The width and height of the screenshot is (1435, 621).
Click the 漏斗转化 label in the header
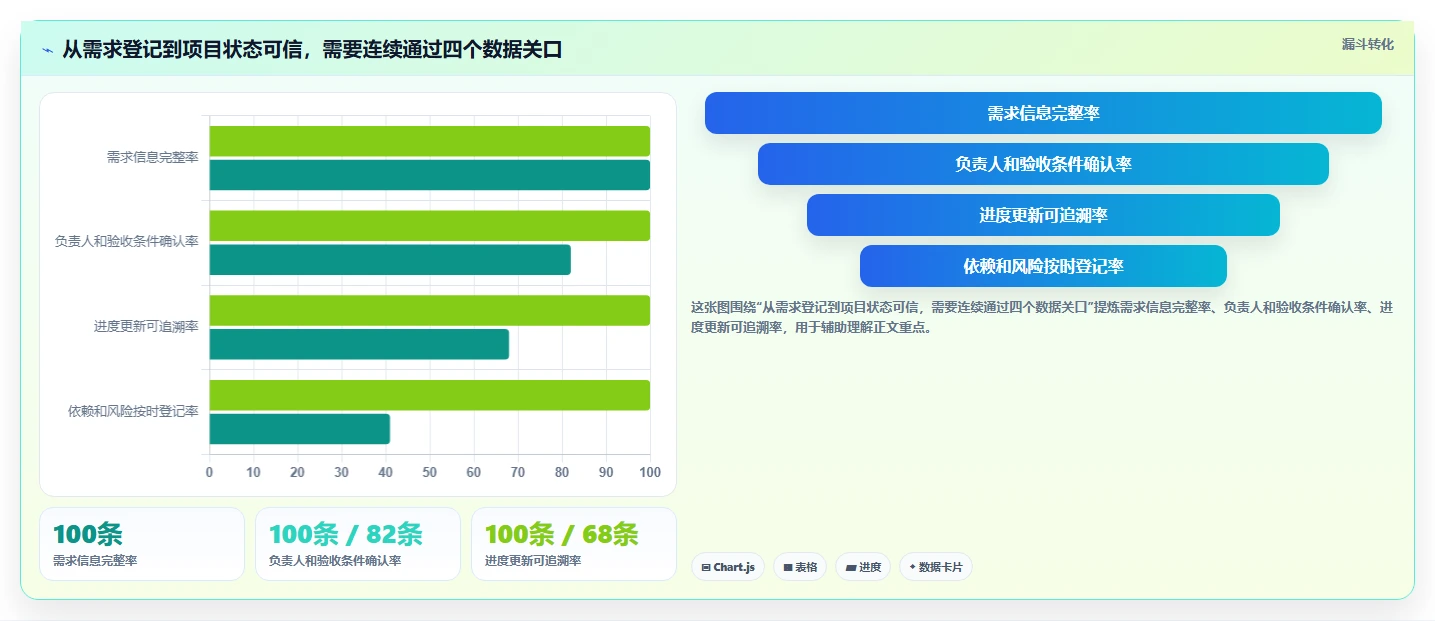click(x=1367, y=44)
